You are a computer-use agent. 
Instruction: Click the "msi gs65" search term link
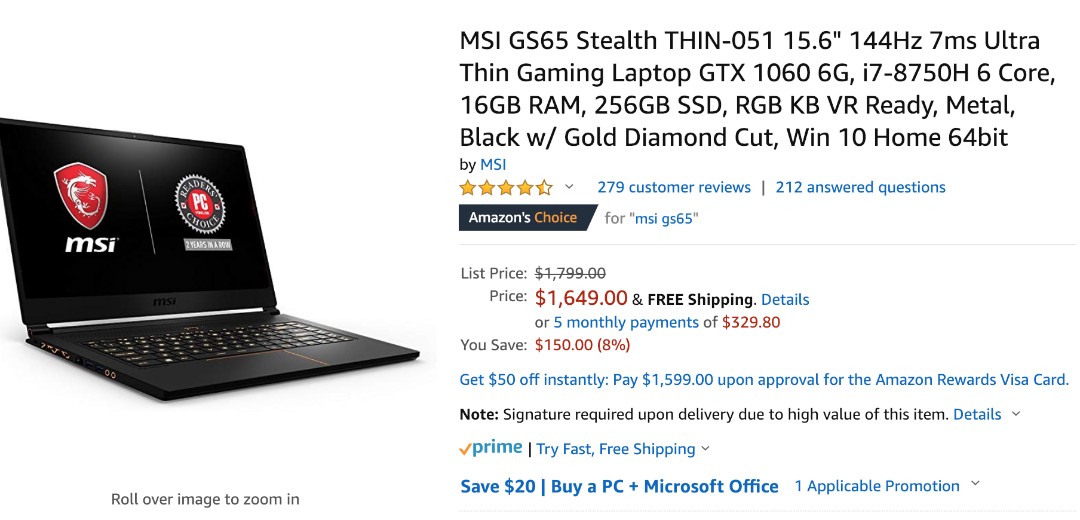pos(664,218)
